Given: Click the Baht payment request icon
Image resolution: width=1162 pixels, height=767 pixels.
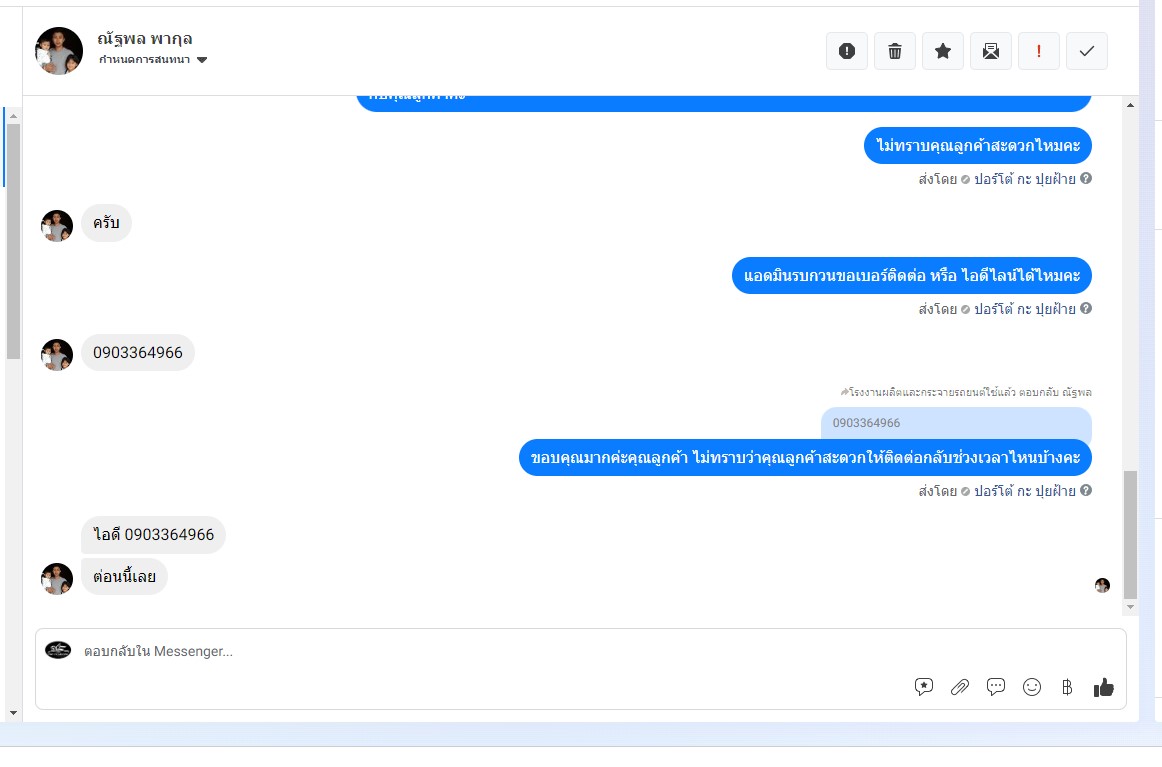Looking at the screenshot, I should (x=1067, y=687).
